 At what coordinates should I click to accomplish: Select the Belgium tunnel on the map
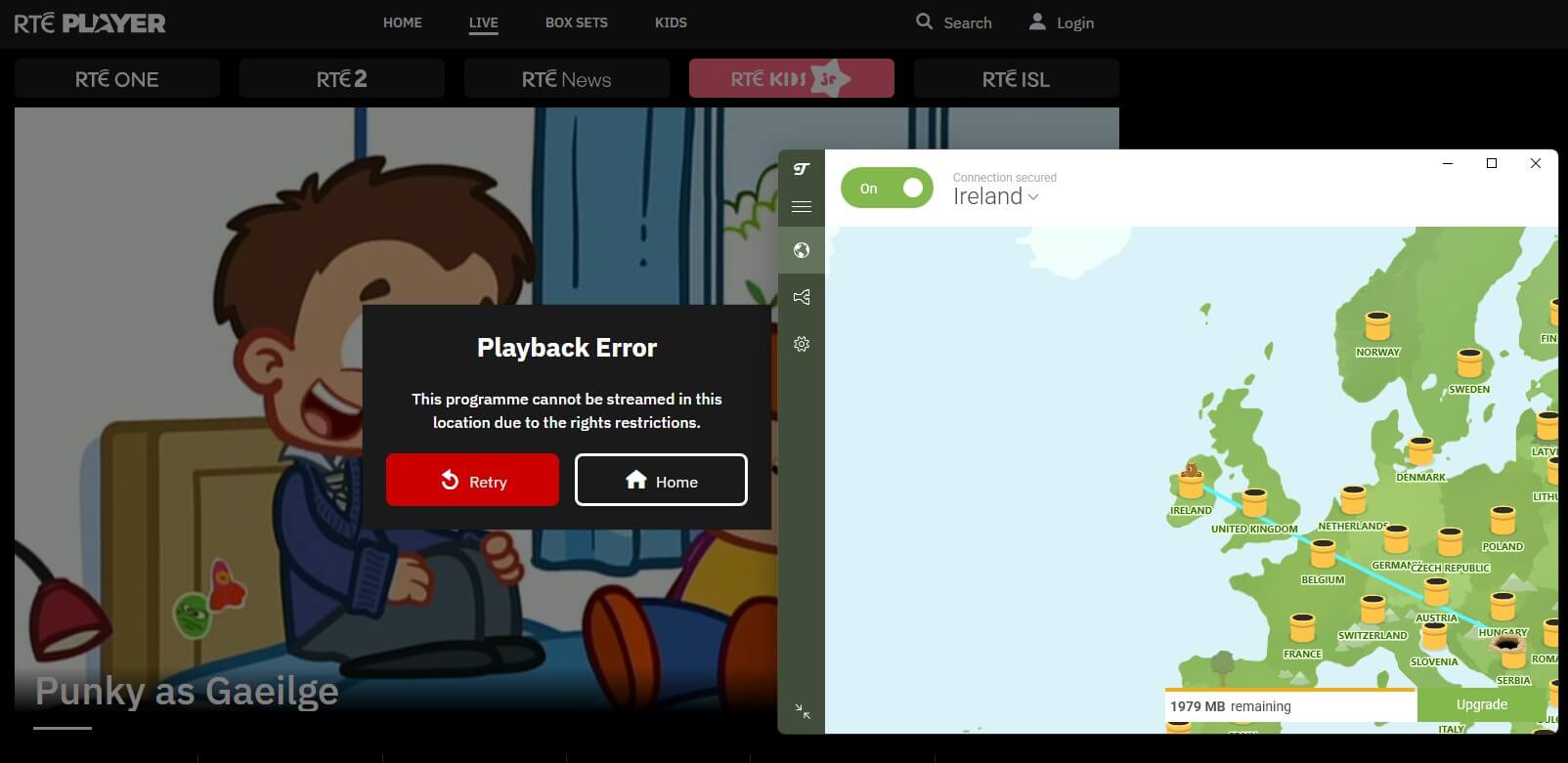[x=1323, y=553]
